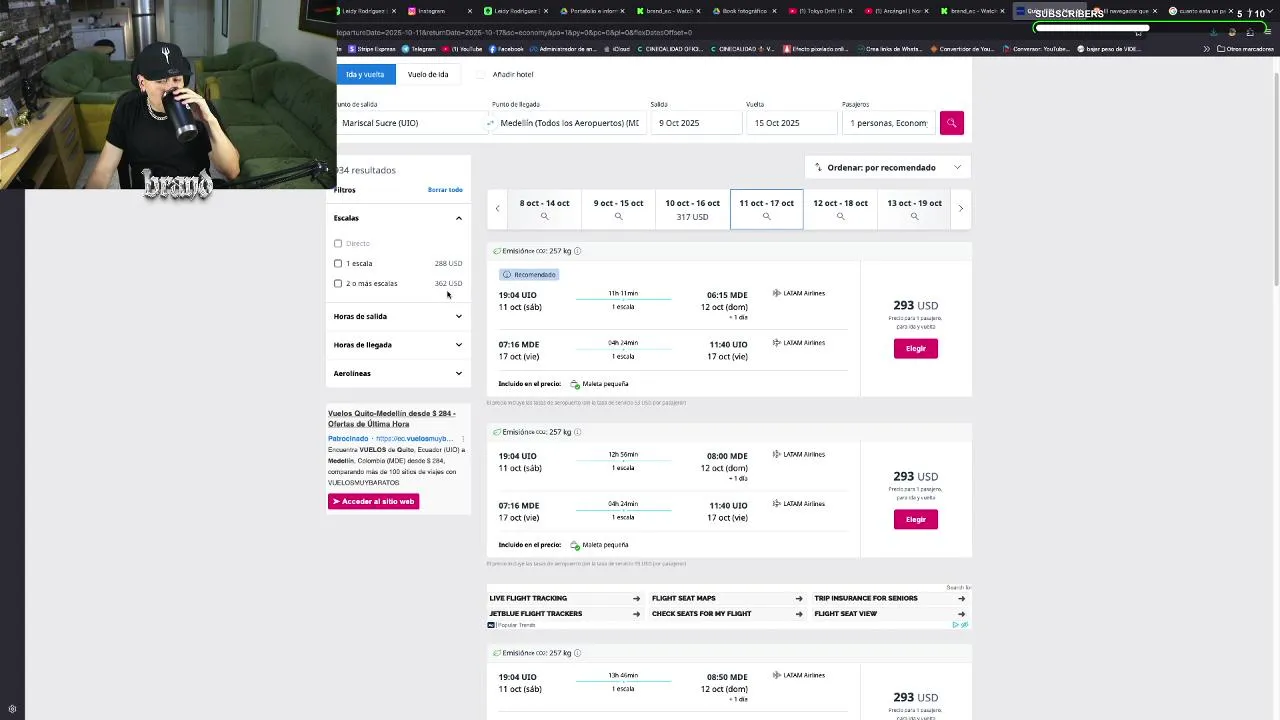The width and height of the screenshot is (1280, 720).
Task: Open the Pasajeros selector field
Action: coord(888,123)
